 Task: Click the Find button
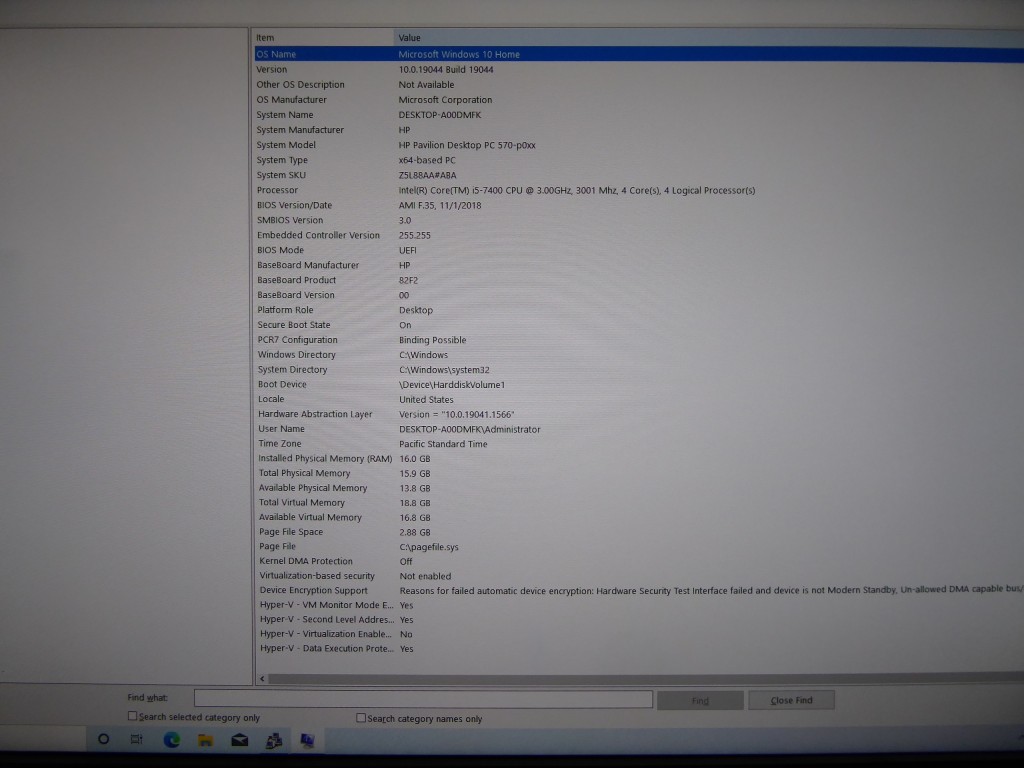700,701
